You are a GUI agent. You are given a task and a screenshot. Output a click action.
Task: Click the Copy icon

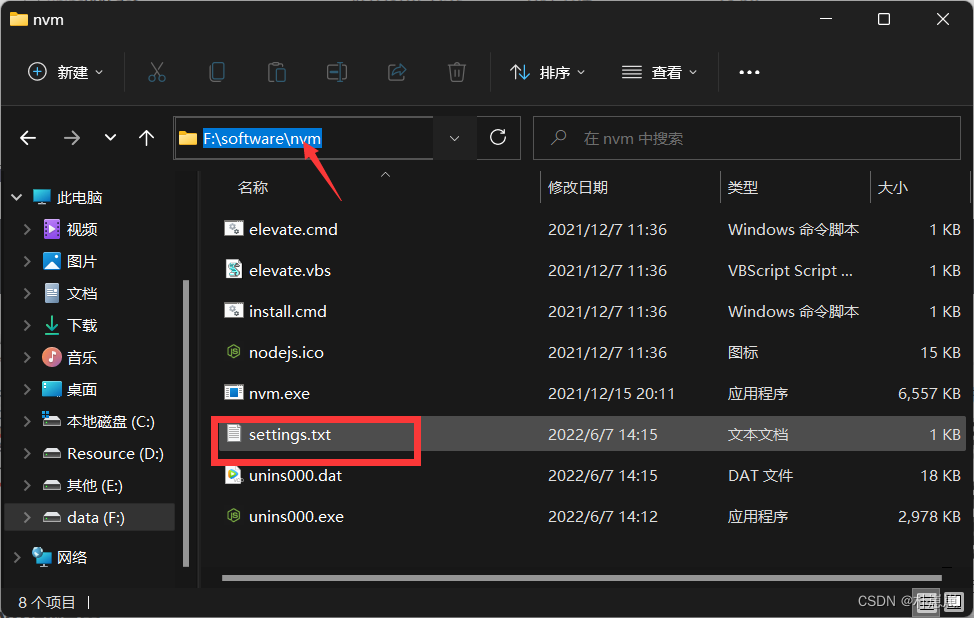tap(216, 71)
